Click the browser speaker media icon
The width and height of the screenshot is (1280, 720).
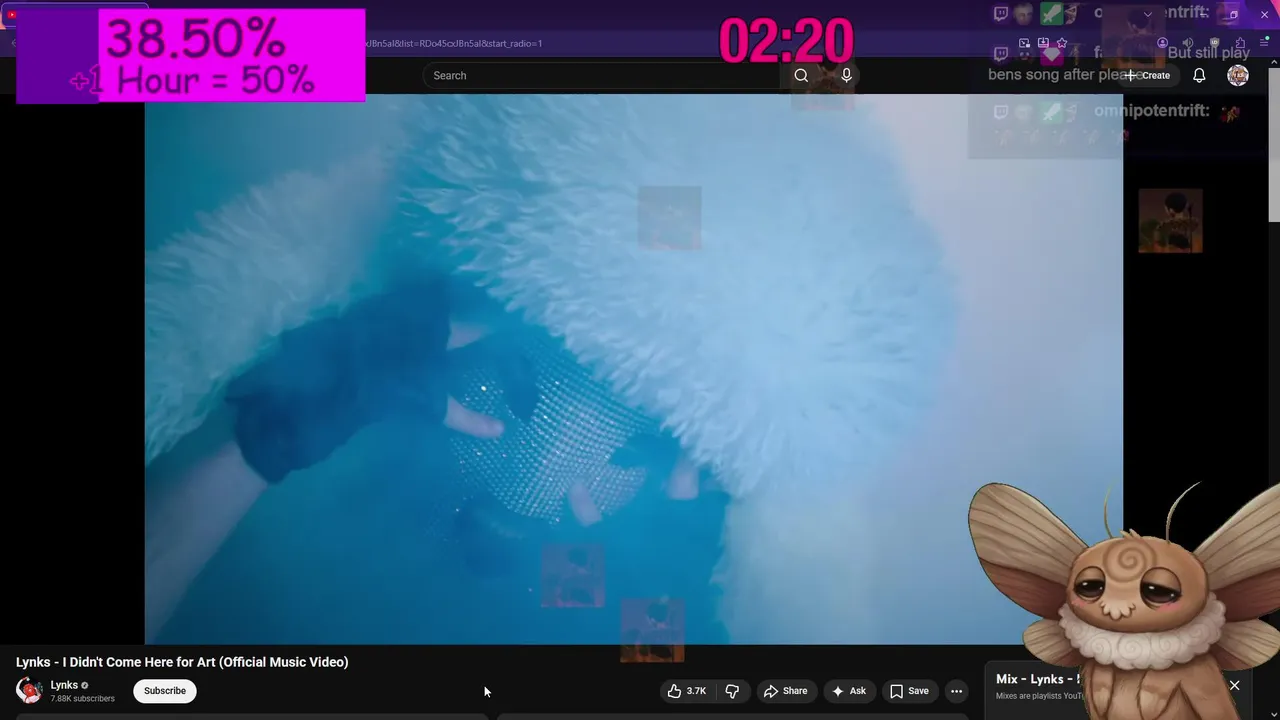(x=1188, y=43)
